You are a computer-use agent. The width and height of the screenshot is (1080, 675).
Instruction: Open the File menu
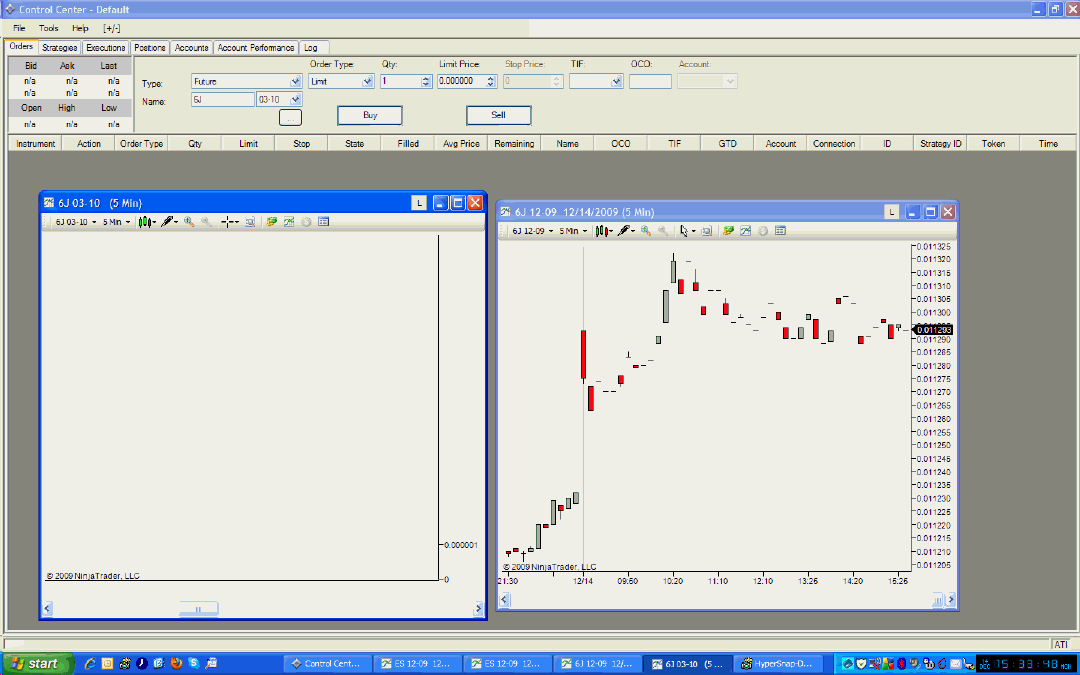(x=19, y=28)
